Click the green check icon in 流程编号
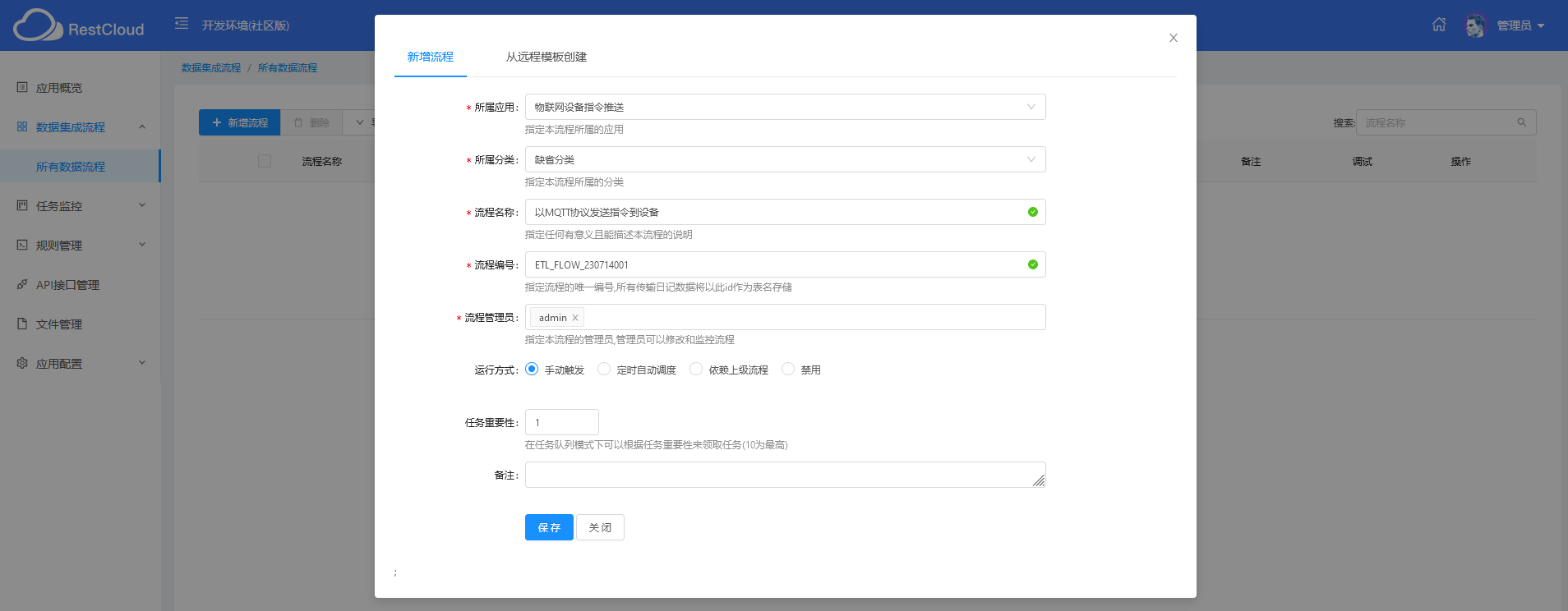The height and width of the screenshot is (611, 1568). (x=1033, y=264)
